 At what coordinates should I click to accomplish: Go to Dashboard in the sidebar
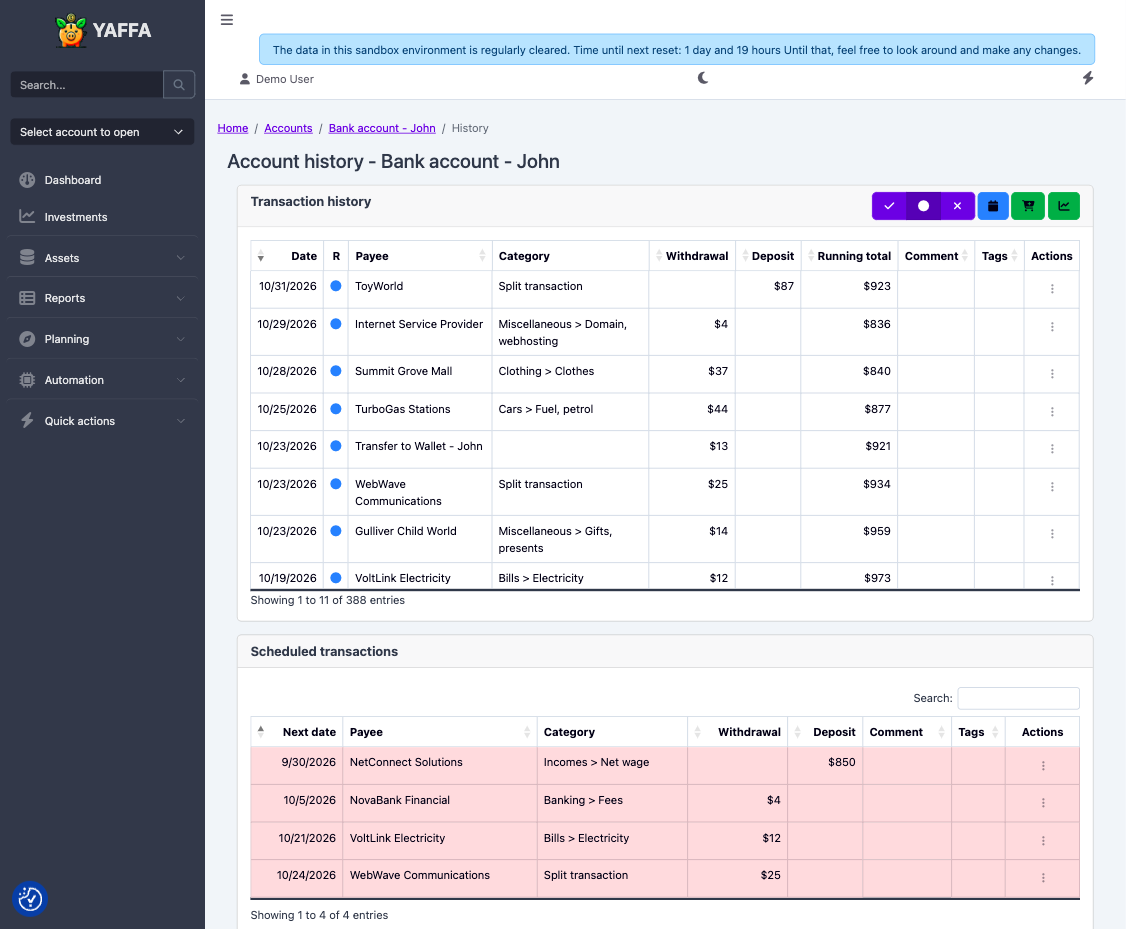click(x=102, y=180)
